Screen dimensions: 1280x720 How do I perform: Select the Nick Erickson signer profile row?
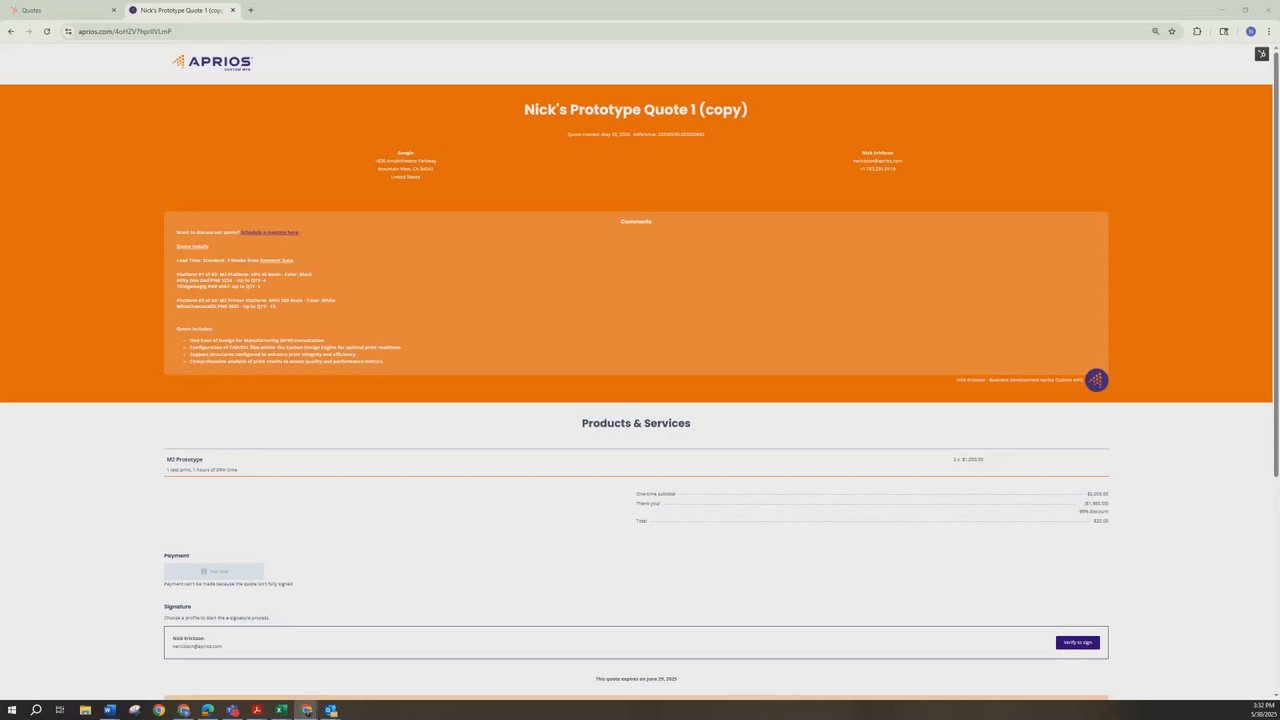tap(636, 642)
